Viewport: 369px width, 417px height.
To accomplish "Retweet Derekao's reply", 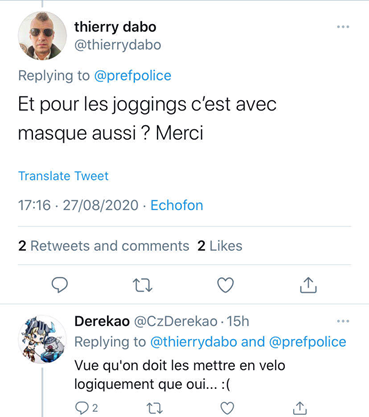I will pyautogui.click(x=155, y=408).
